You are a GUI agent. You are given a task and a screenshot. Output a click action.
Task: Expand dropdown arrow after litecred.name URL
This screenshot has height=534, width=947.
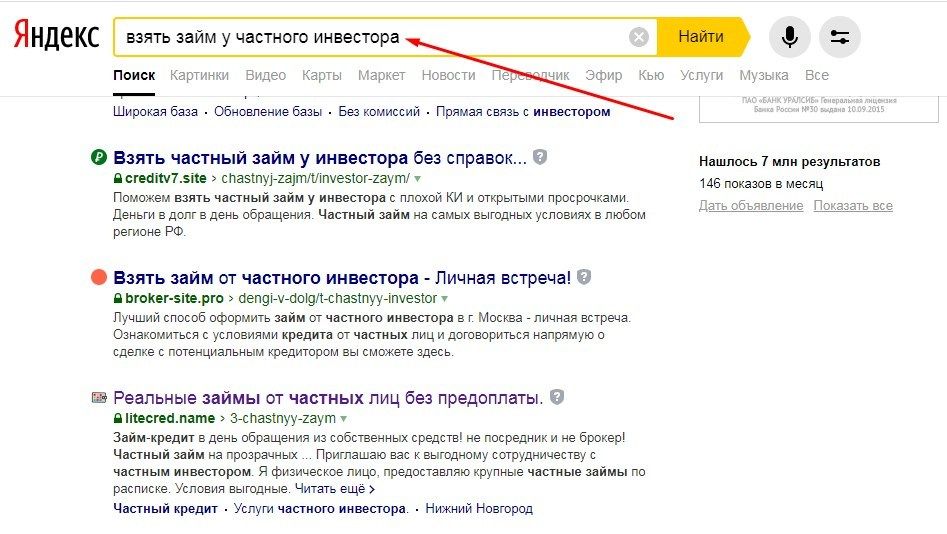point(344,419)
